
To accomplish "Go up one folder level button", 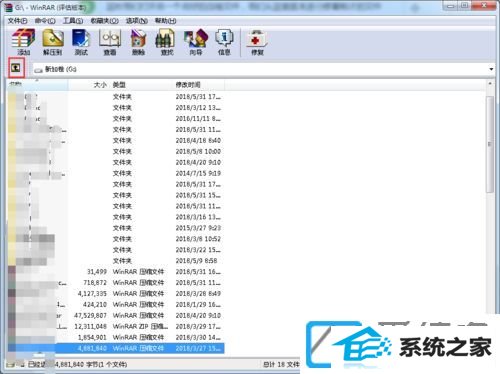I will point(16,68).
